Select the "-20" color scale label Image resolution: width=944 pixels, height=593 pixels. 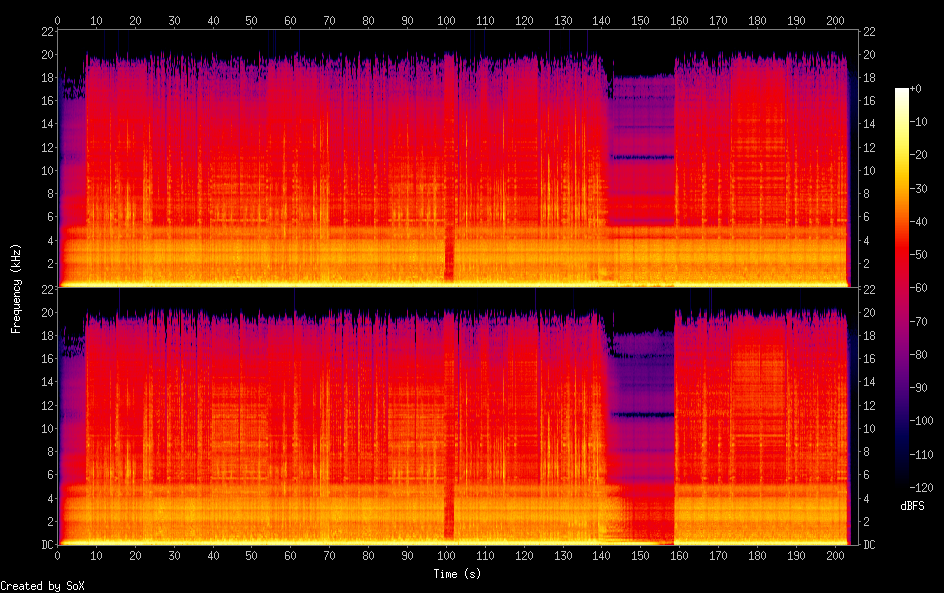919,155
